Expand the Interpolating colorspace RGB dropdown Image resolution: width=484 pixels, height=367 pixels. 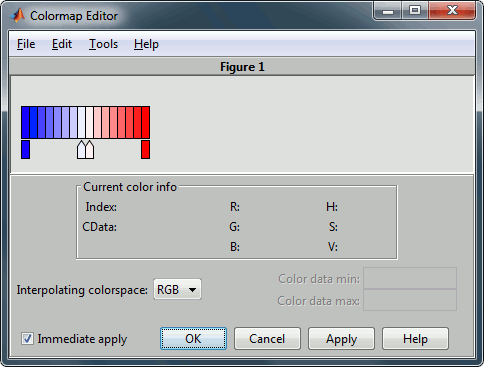pyautogui.click(x=177, y=289)
